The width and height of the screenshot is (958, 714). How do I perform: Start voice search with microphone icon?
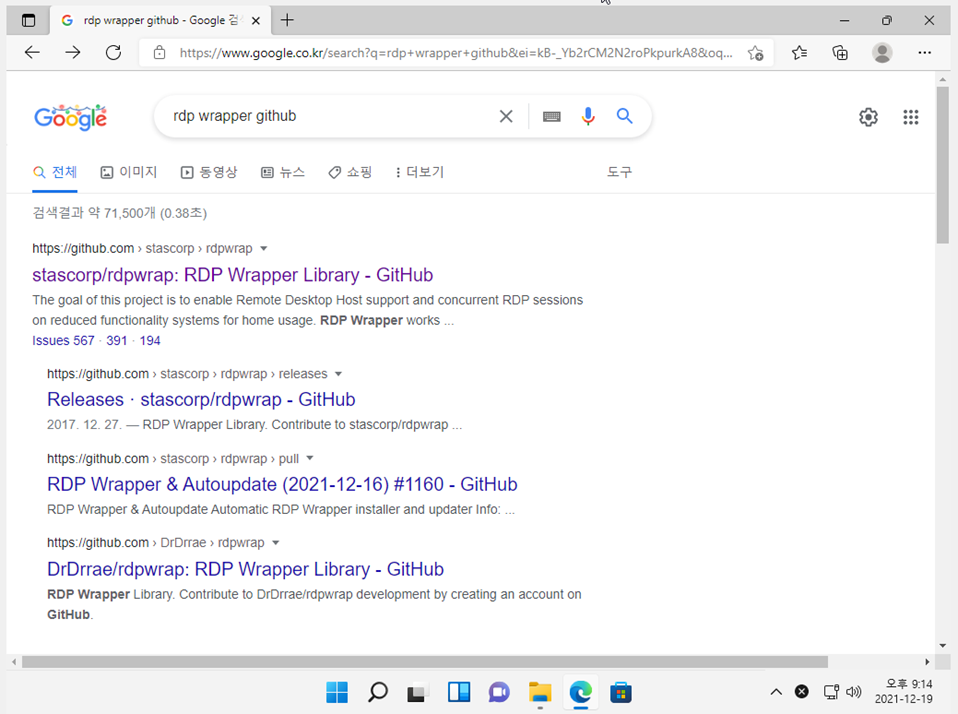click(588, 116)
